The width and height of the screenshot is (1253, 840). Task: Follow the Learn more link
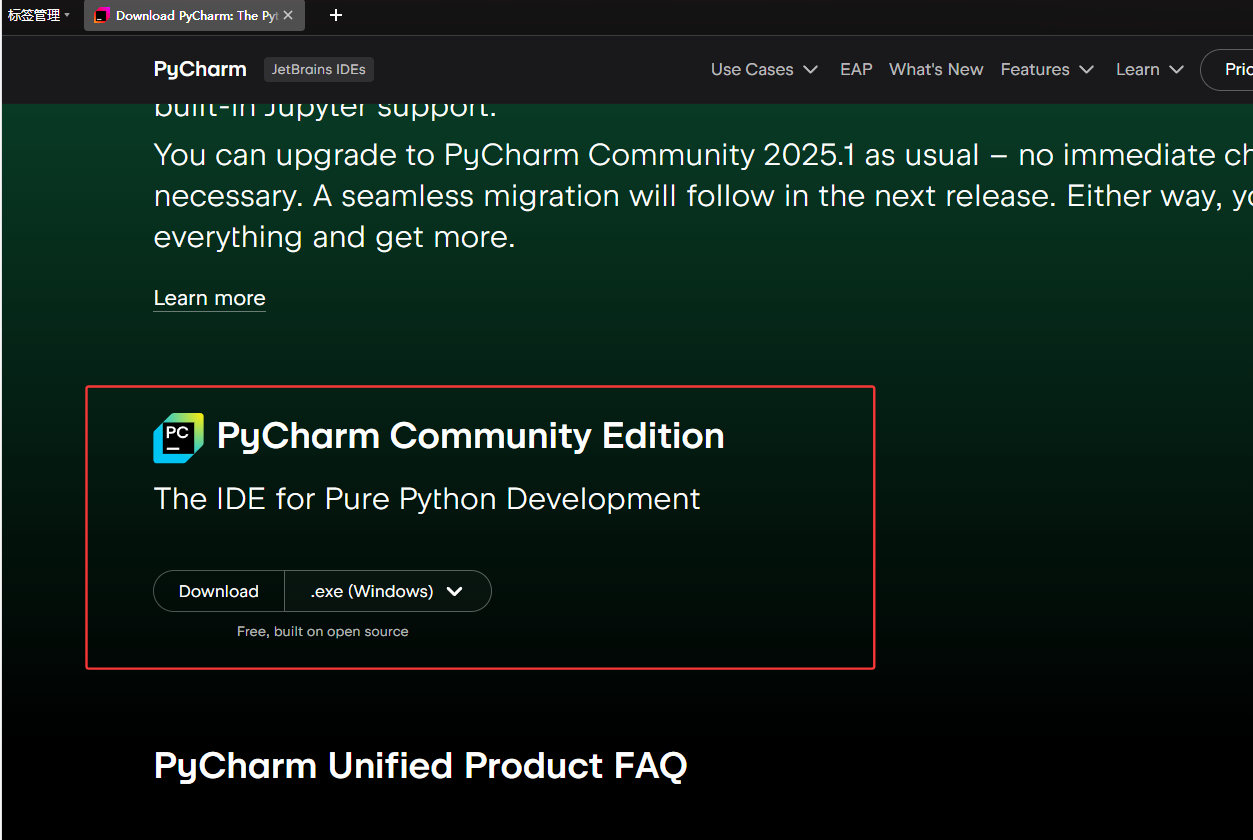point(209,298)
